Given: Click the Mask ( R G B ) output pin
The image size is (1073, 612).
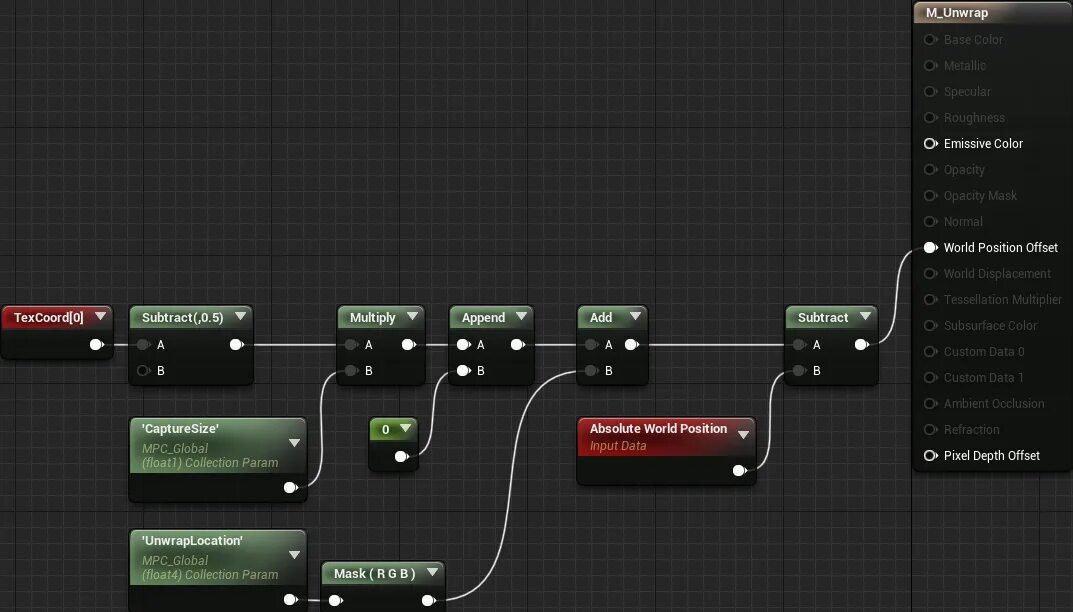Looking at the screenshot, I should [x=428, y=600].
